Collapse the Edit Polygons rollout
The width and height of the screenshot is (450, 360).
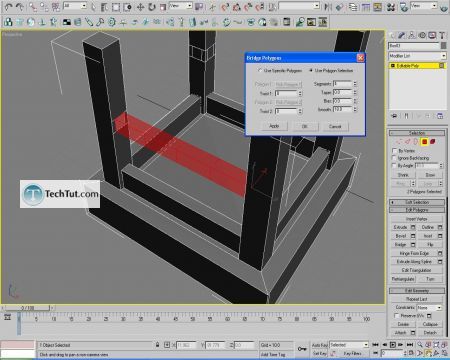417,210
